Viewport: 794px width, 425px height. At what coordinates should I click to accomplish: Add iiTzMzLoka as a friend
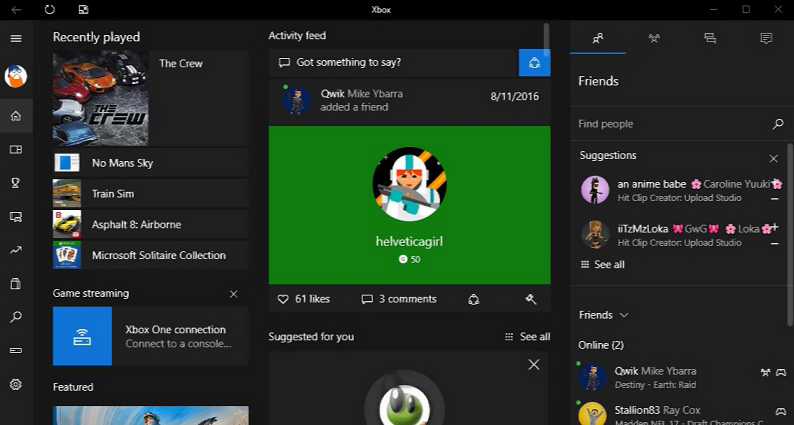pos(774,227)
